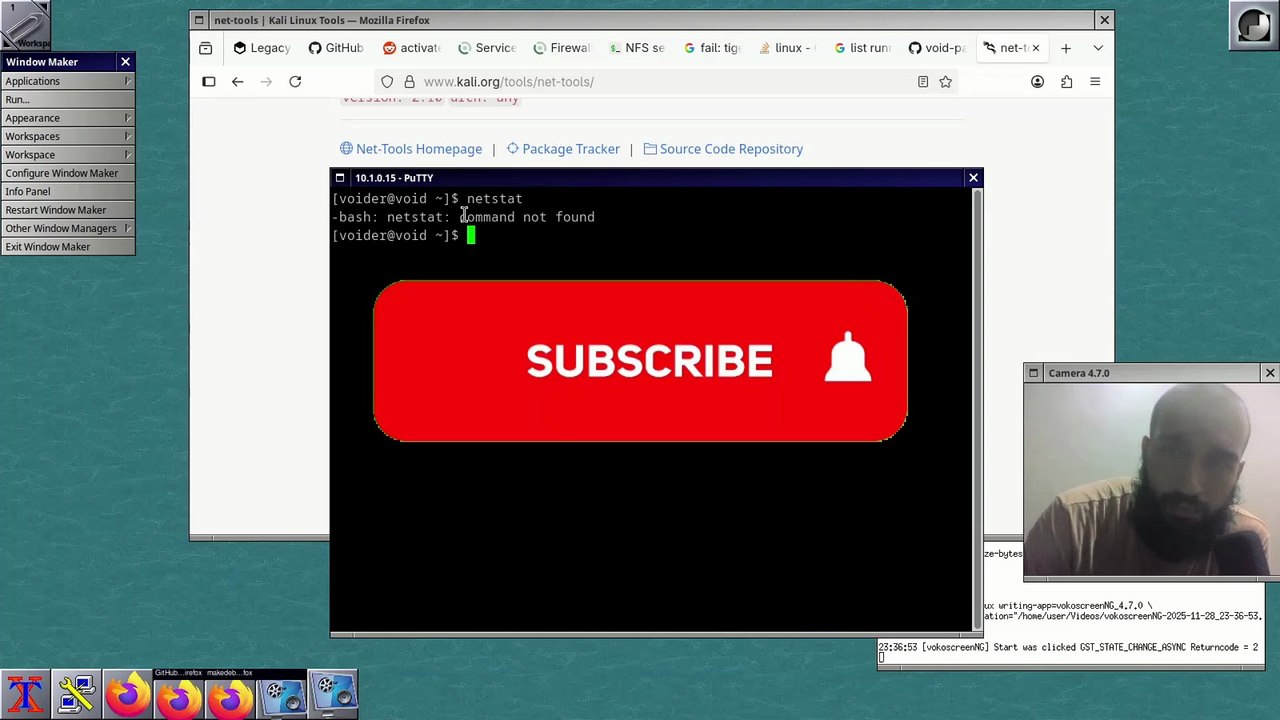Viewport: 1280px width, 720px height.
Task: Open the Package Tracker link
Action: click(x=562, y=149)
